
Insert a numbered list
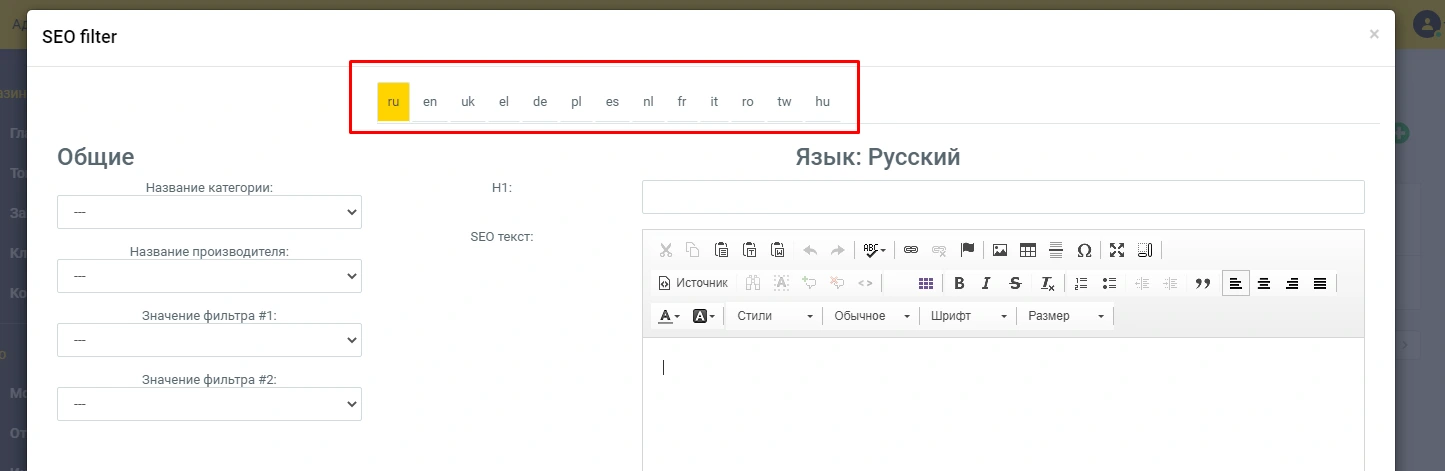pos(1080,283)
